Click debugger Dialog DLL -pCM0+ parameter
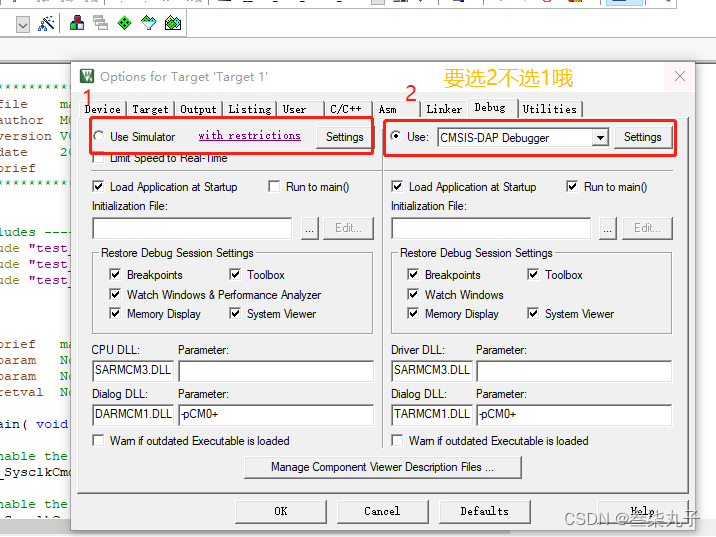The height and width of the screenshot is (537, 716). point(574,414)
